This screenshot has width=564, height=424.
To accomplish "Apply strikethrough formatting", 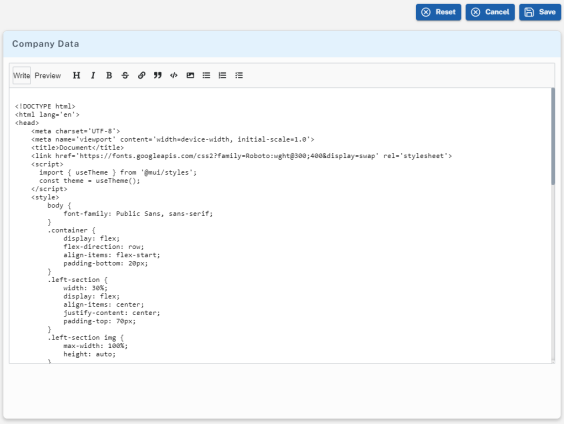I will tap(125, 75).
